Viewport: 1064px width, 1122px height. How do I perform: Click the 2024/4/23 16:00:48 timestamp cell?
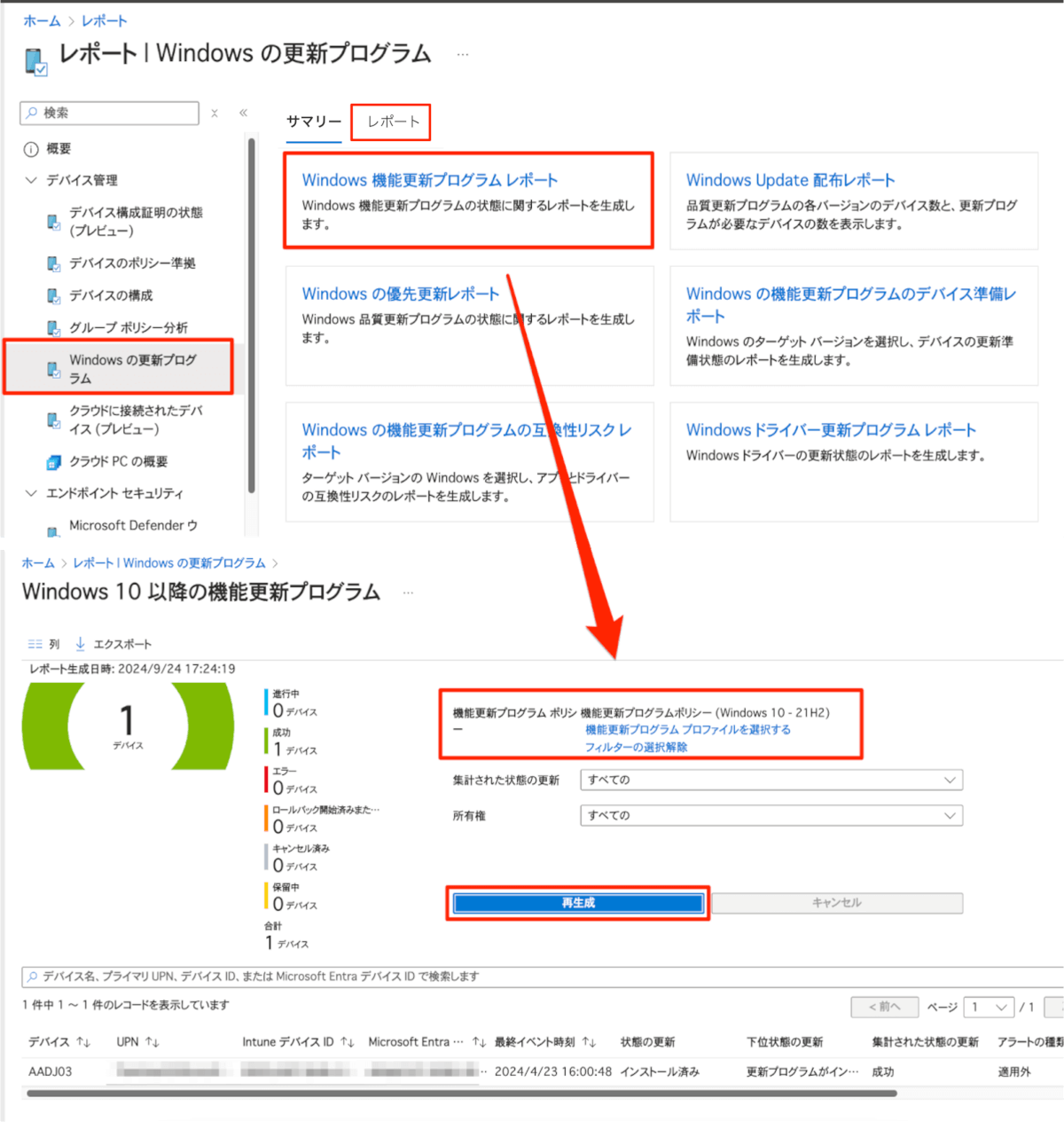553,1071
